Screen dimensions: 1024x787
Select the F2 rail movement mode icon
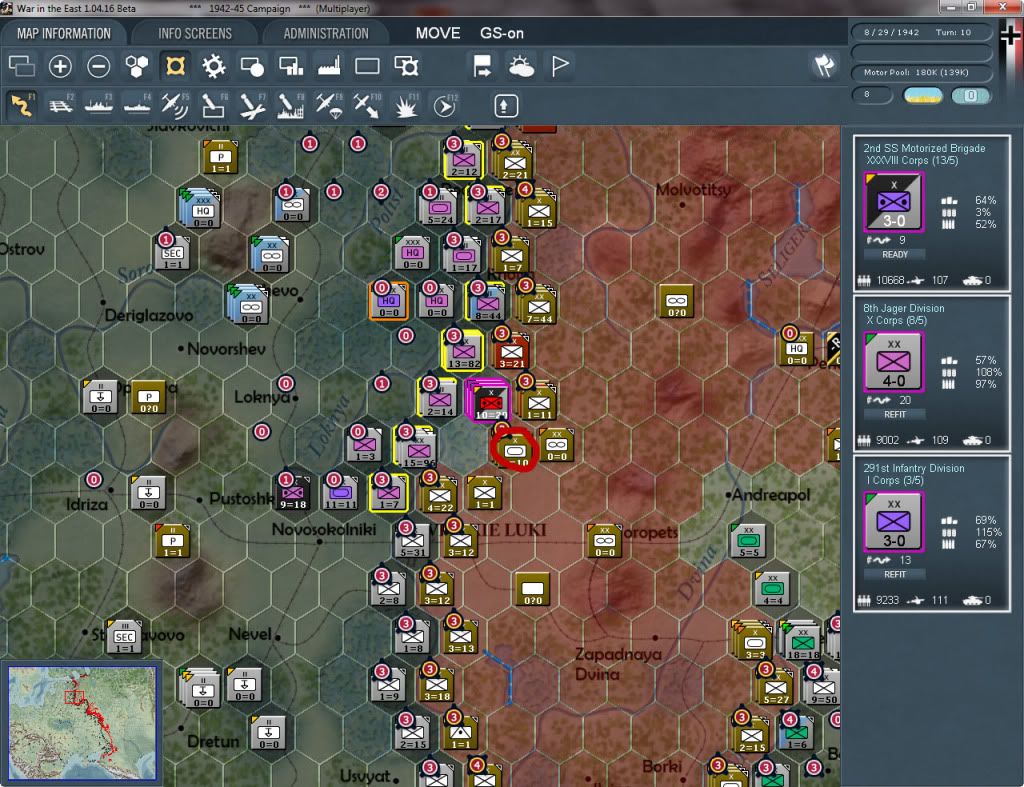coord(61,105)
